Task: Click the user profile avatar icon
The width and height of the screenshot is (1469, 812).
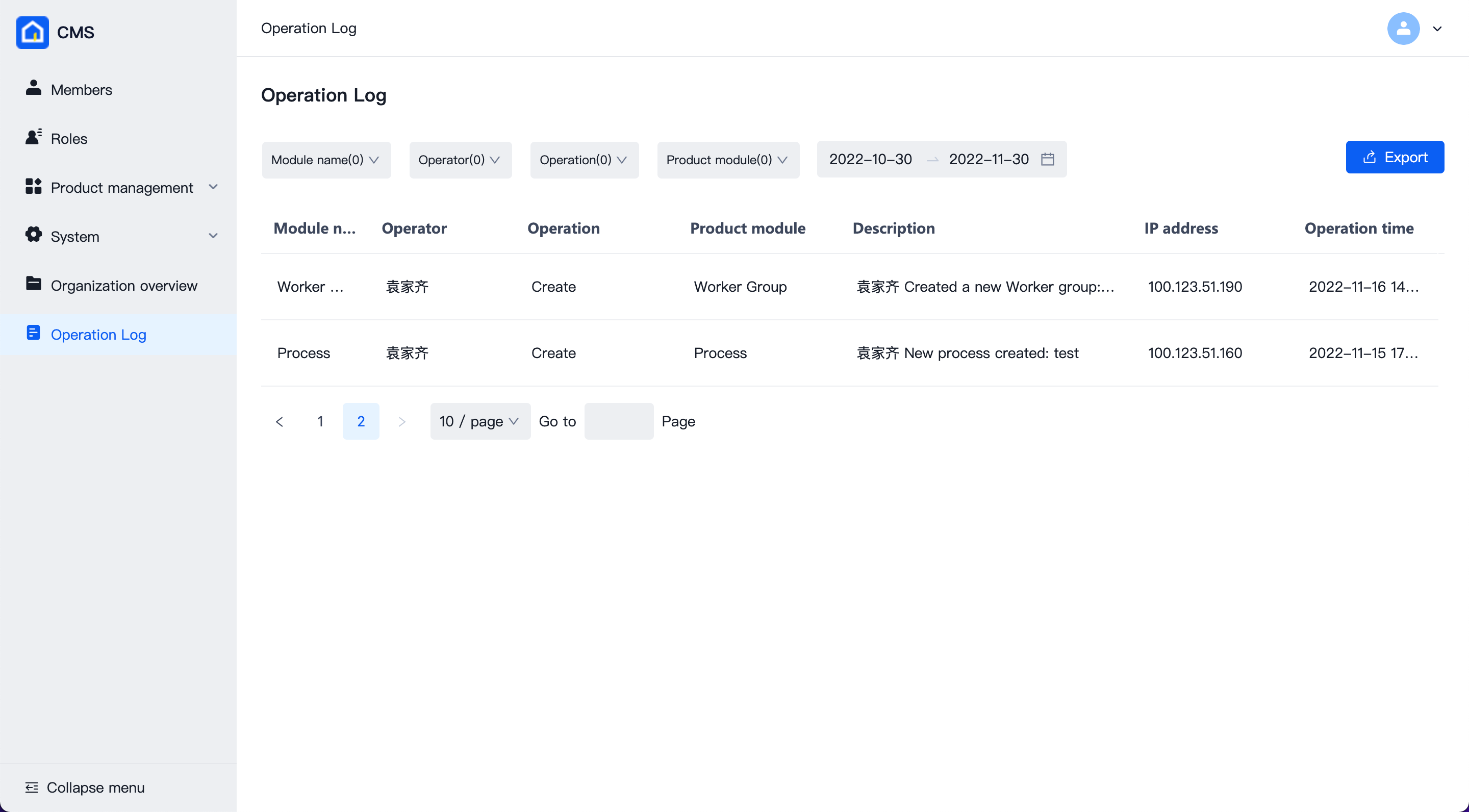Action: (x=1404, y=28)
